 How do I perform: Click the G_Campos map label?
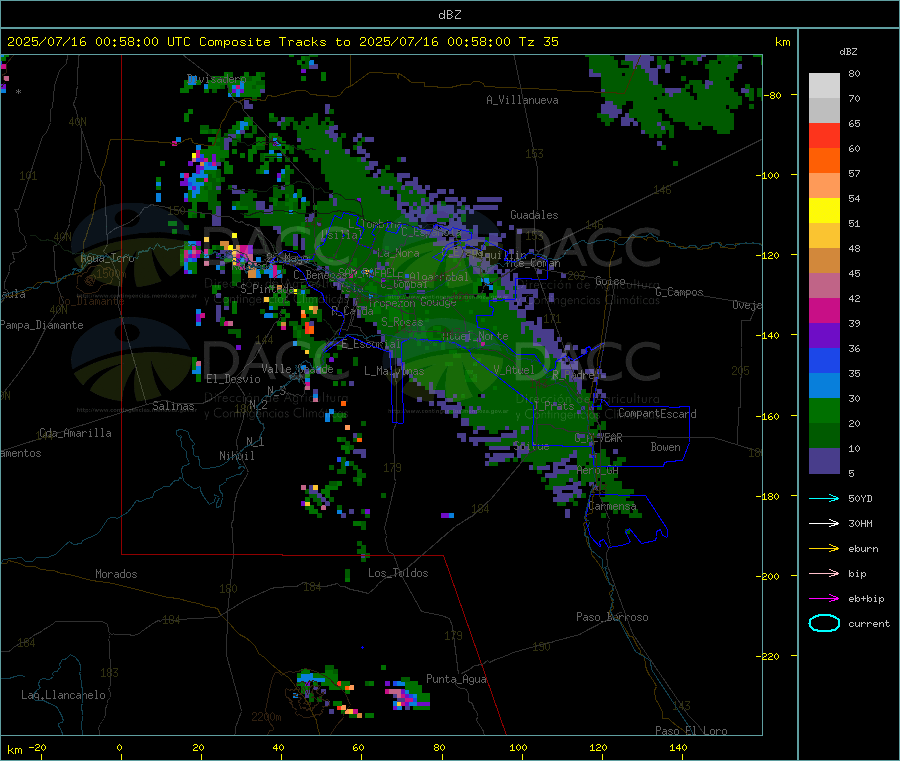680,292
